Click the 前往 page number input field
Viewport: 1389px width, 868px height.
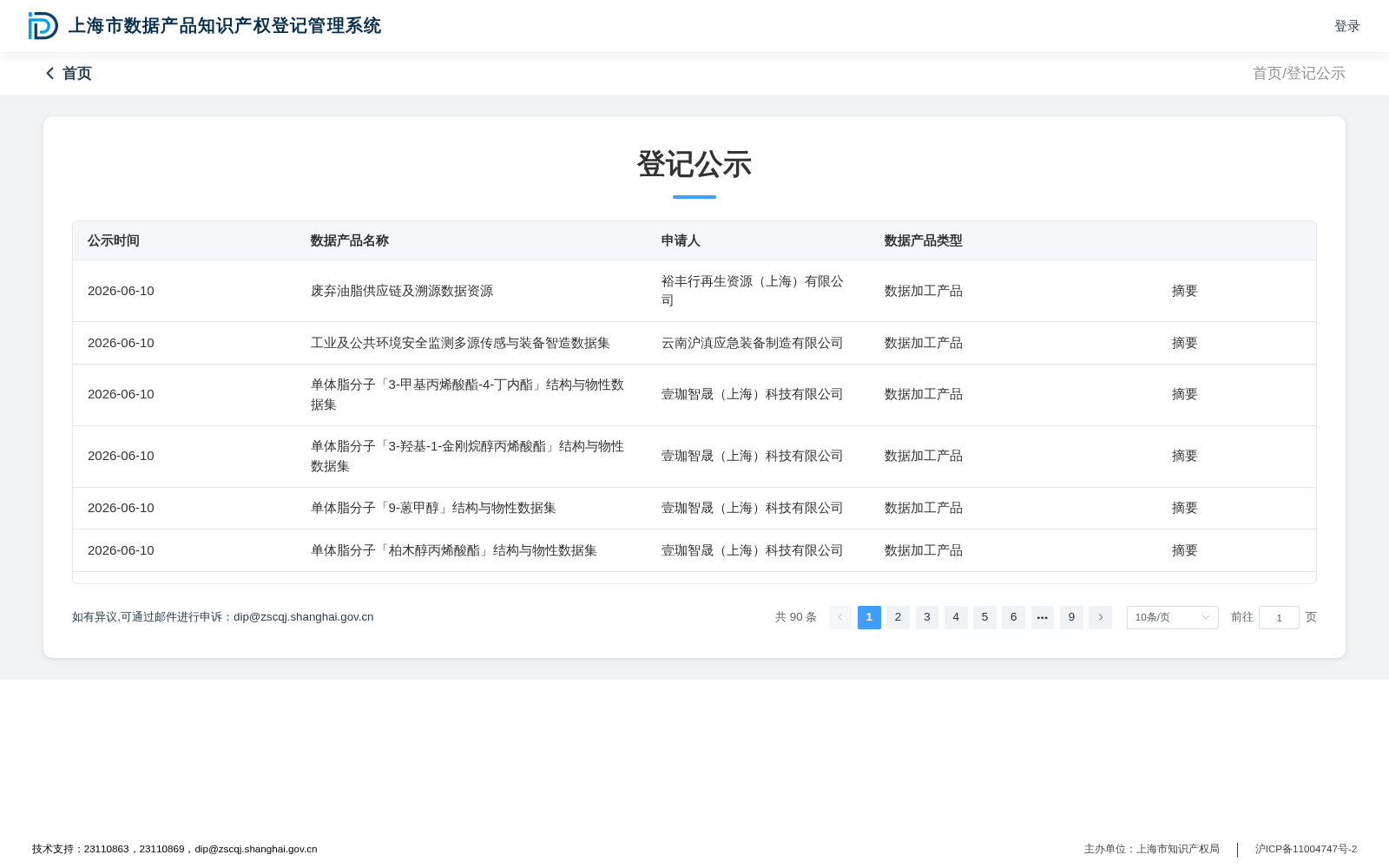click(1279, 617)
